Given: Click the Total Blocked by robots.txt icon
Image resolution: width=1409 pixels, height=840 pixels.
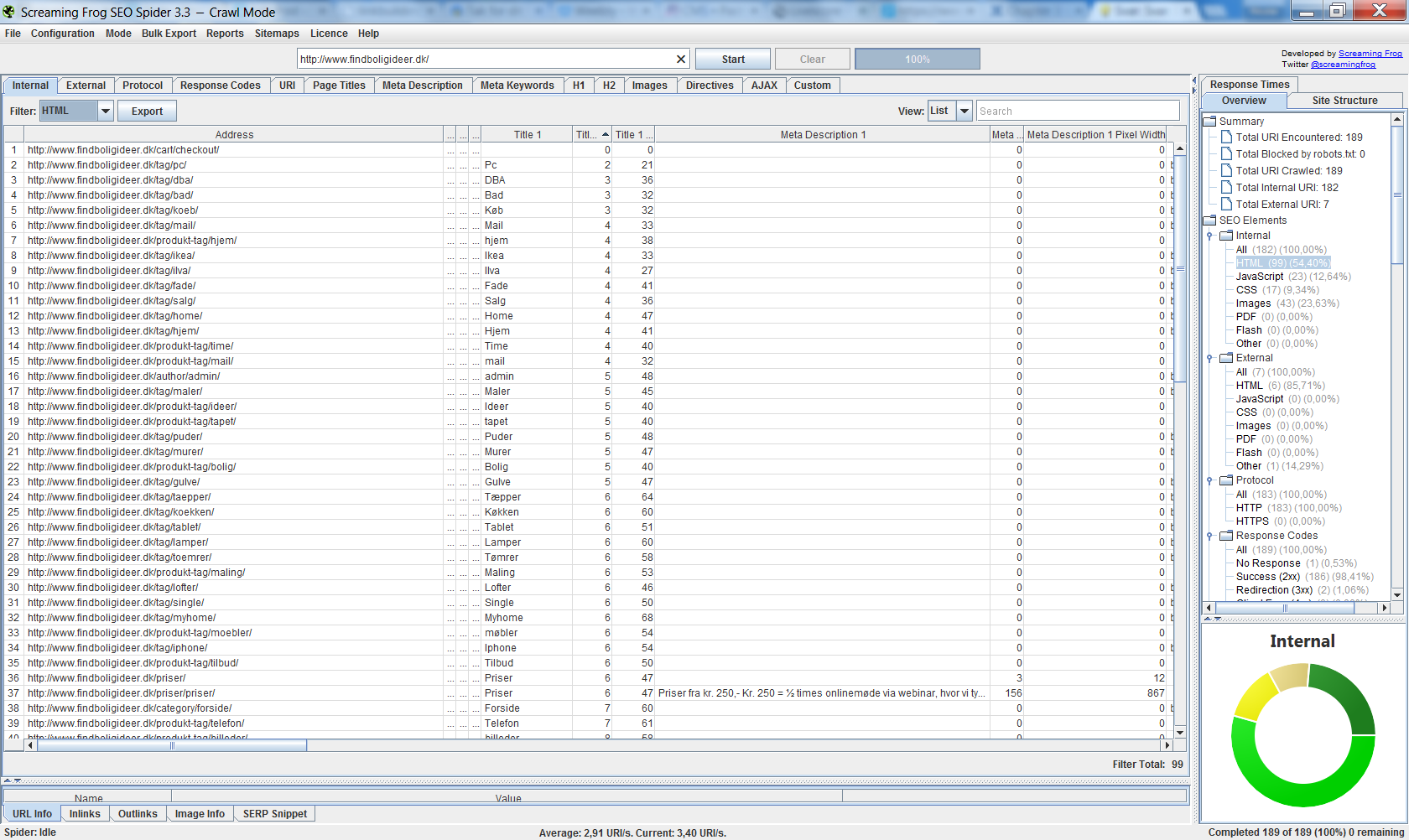Looking at the screenshot, I should (x=1226, y=154).
